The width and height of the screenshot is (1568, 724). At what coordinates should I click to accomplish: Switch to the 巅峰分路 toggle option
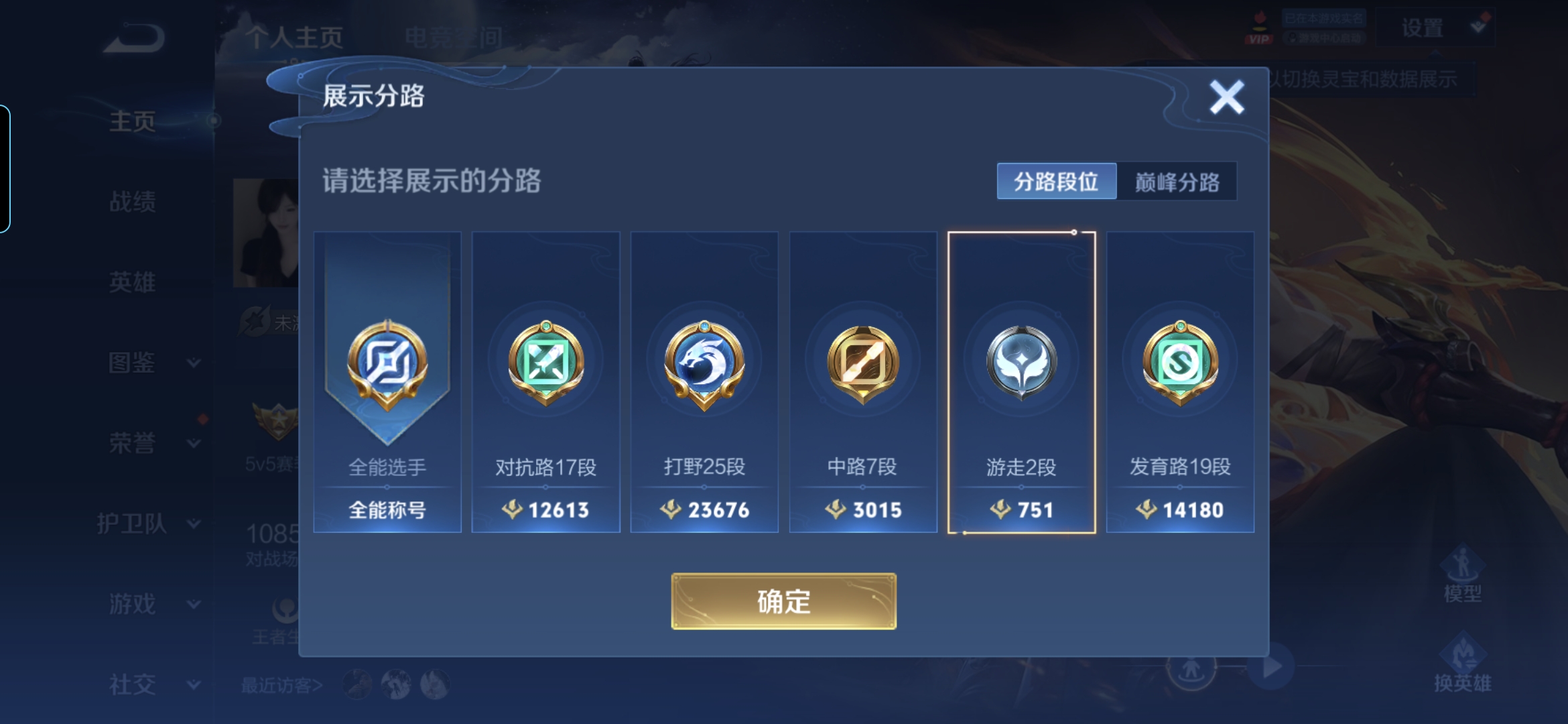[1177, 181]
